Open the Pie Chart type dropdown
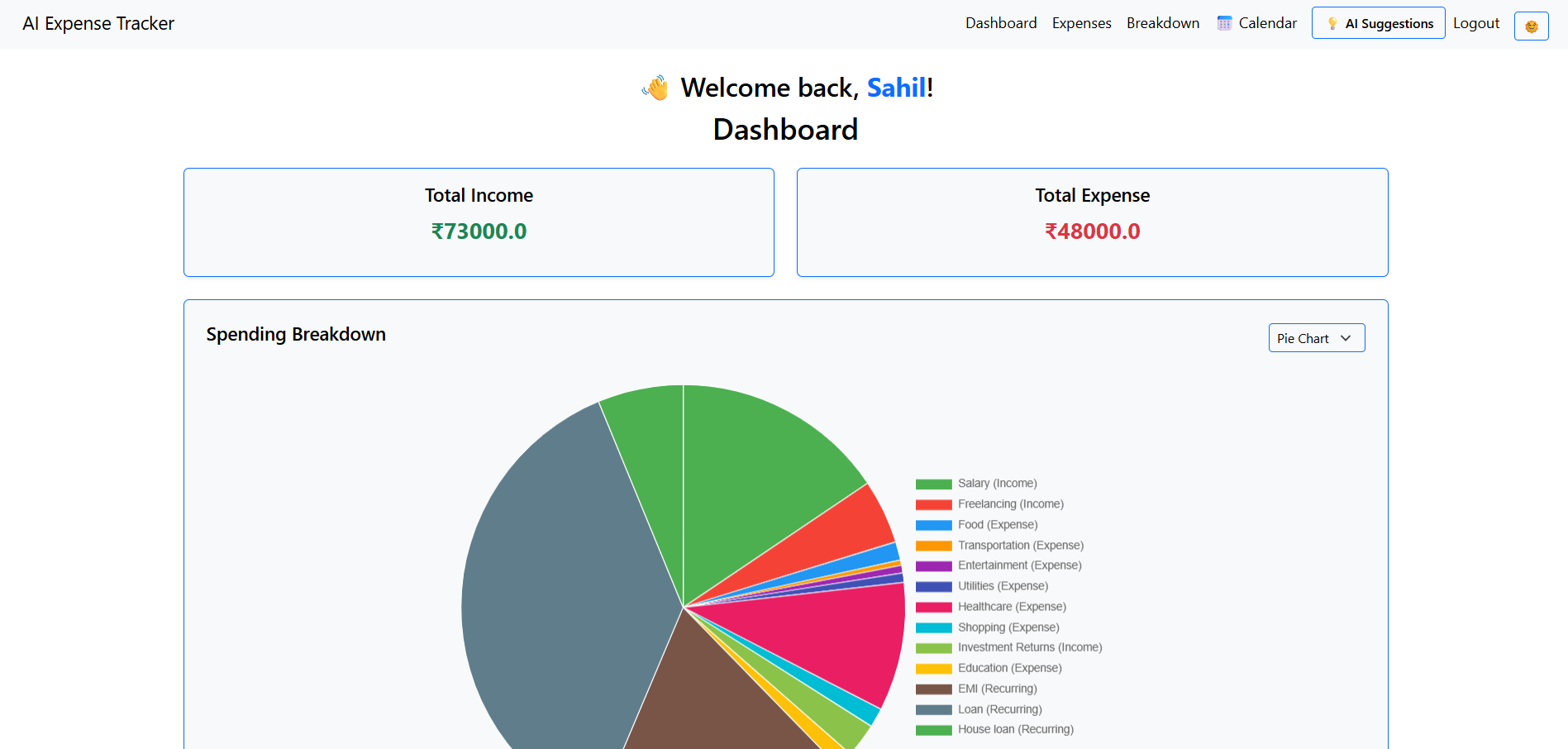Viewport: 1568px width, 749px height. tap(1316, 337)
